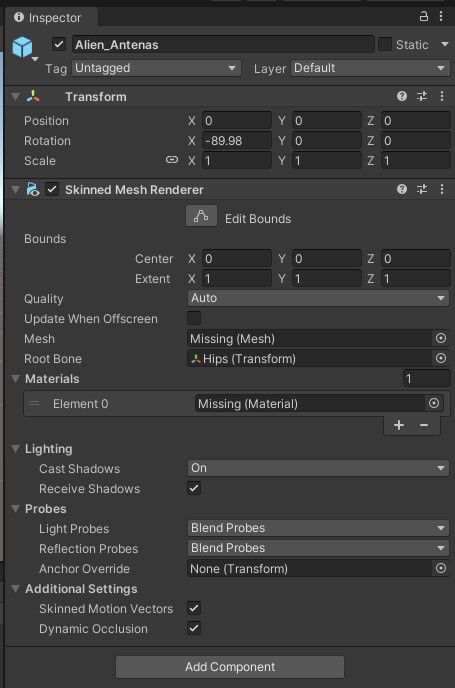Click the Materials size field
Image resolution: width=455 pixels, height=688 pixels.
tap(426, 378)
